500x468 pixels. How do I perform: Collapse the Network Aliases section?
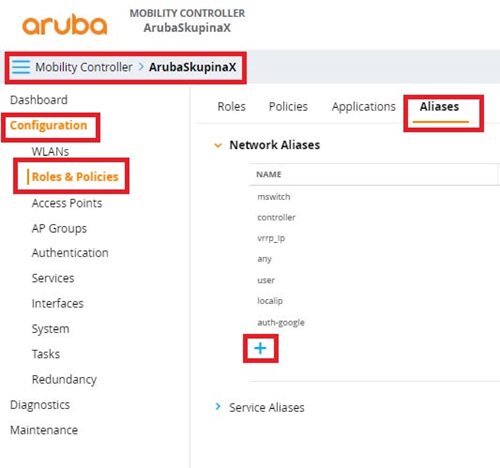click(x=218, y=145)
